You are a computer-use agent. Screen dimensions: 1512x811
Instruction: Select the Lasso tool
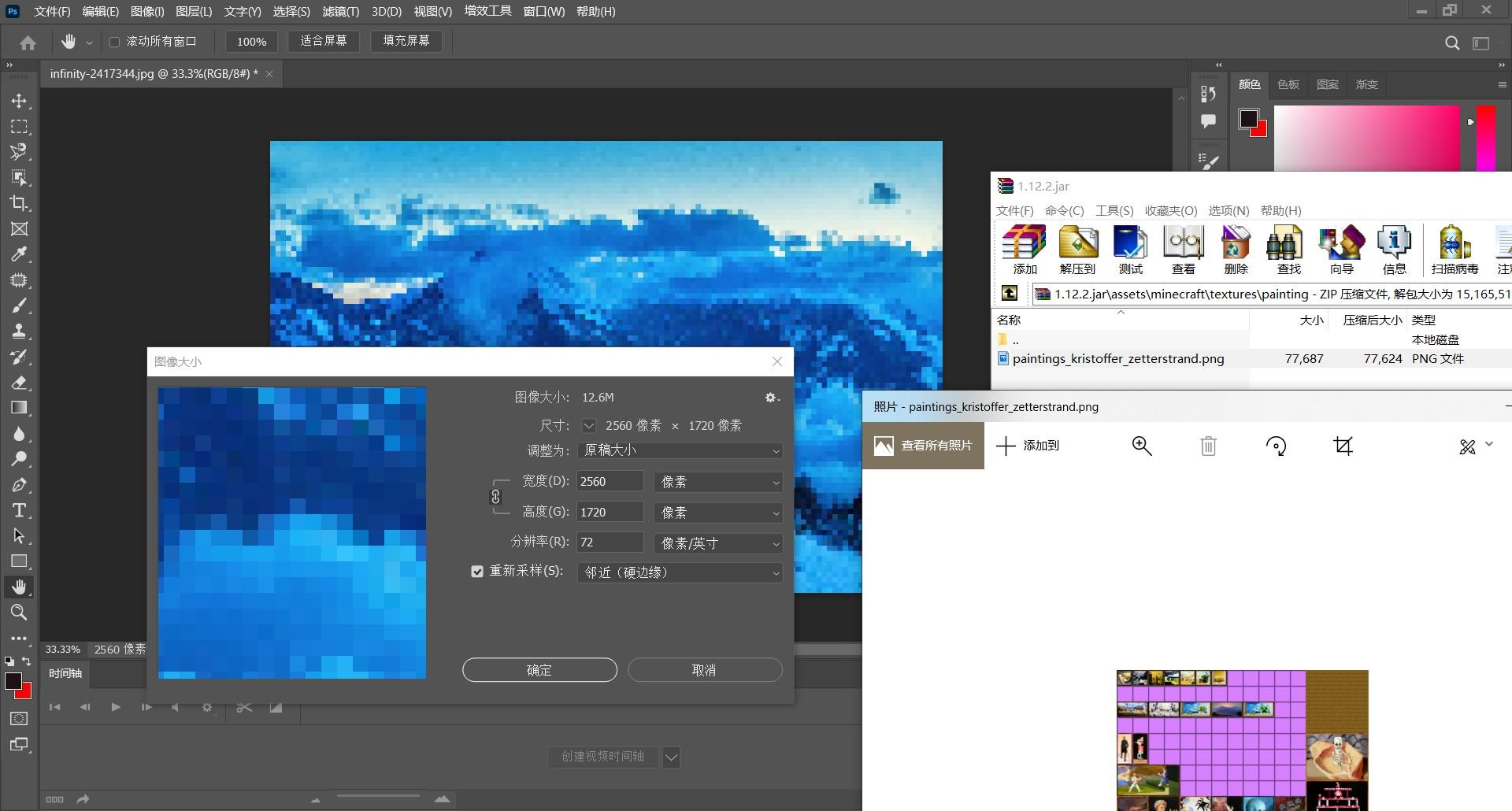click(20, 152)
